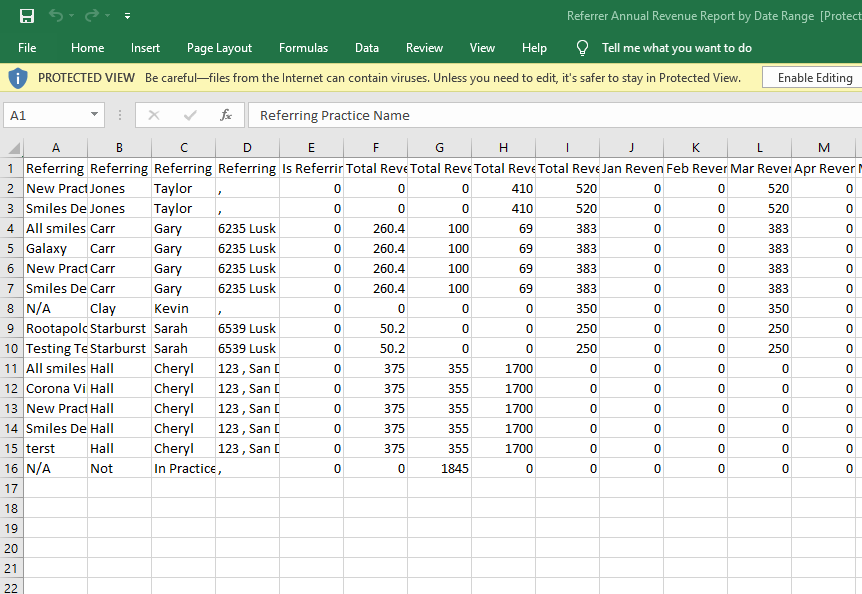Click the Enable Editing button
862x594 pixels.
814,78
